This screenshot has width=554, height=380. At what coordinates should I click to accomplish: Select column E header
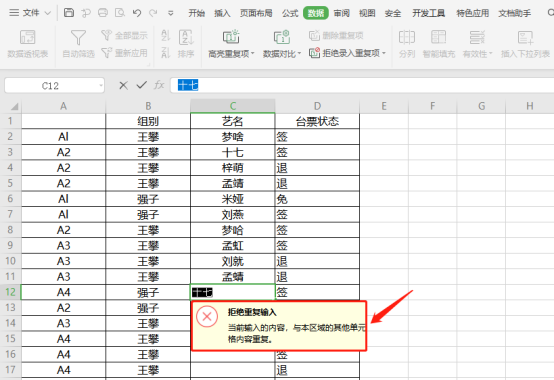pos(384,106)
